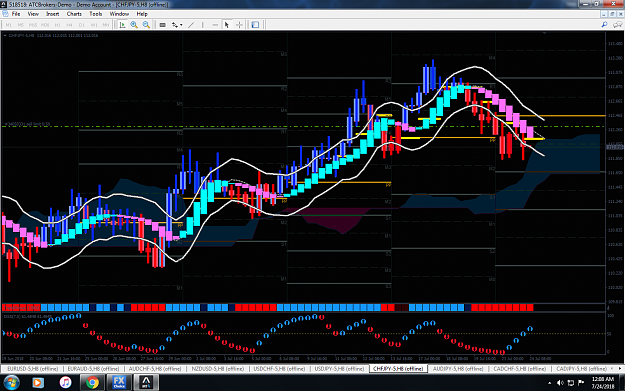This screenshot has height=391, width=625.
Task: Toggle the Auto Scroll chart button
Action: coord(122,25)
